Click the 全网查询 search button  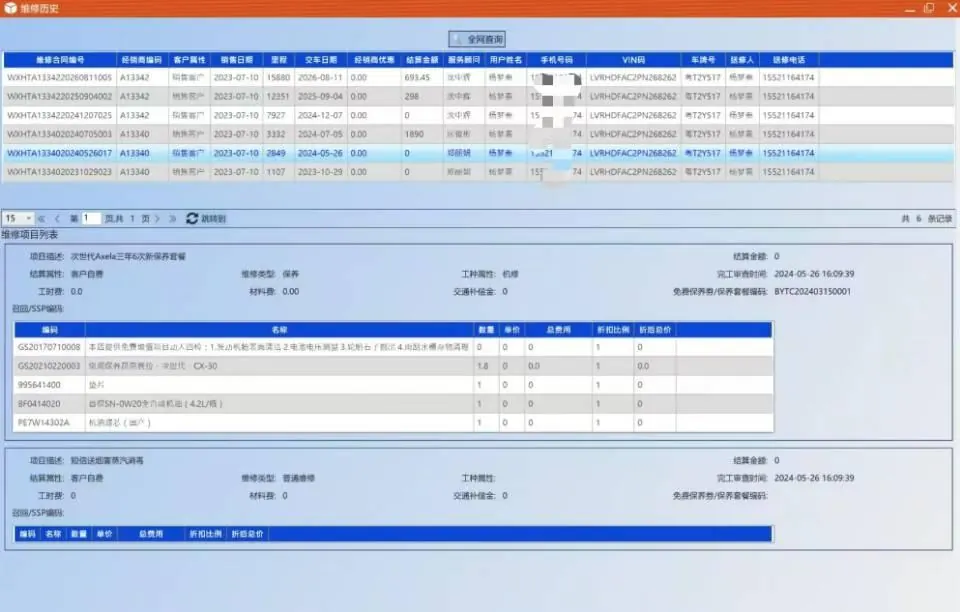477,39
